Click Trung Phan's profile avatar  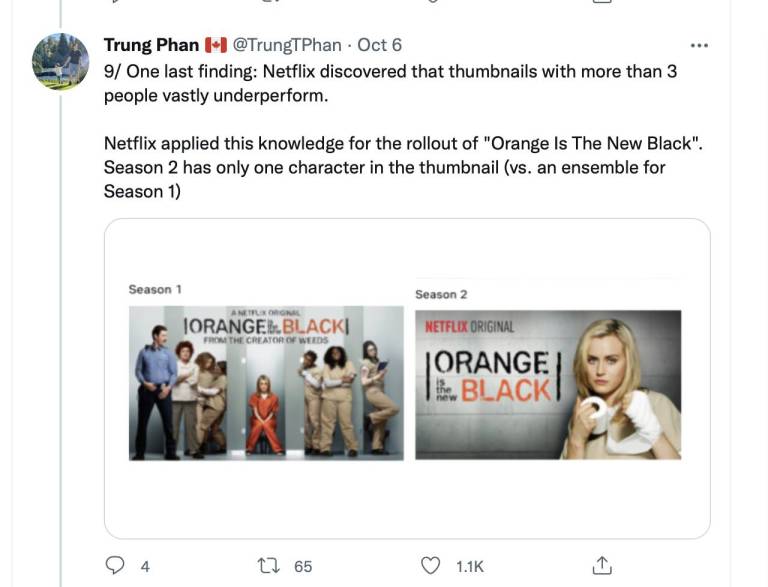click(x=61, y=62)
